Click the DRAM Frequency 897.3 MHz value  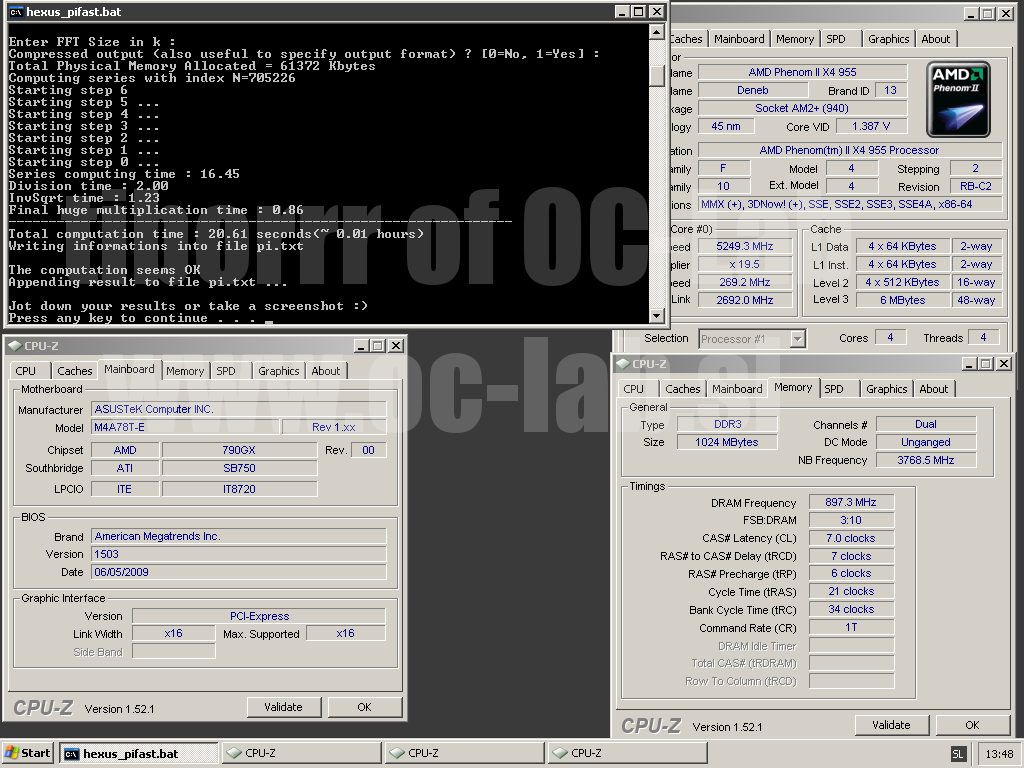coord(851,502)
